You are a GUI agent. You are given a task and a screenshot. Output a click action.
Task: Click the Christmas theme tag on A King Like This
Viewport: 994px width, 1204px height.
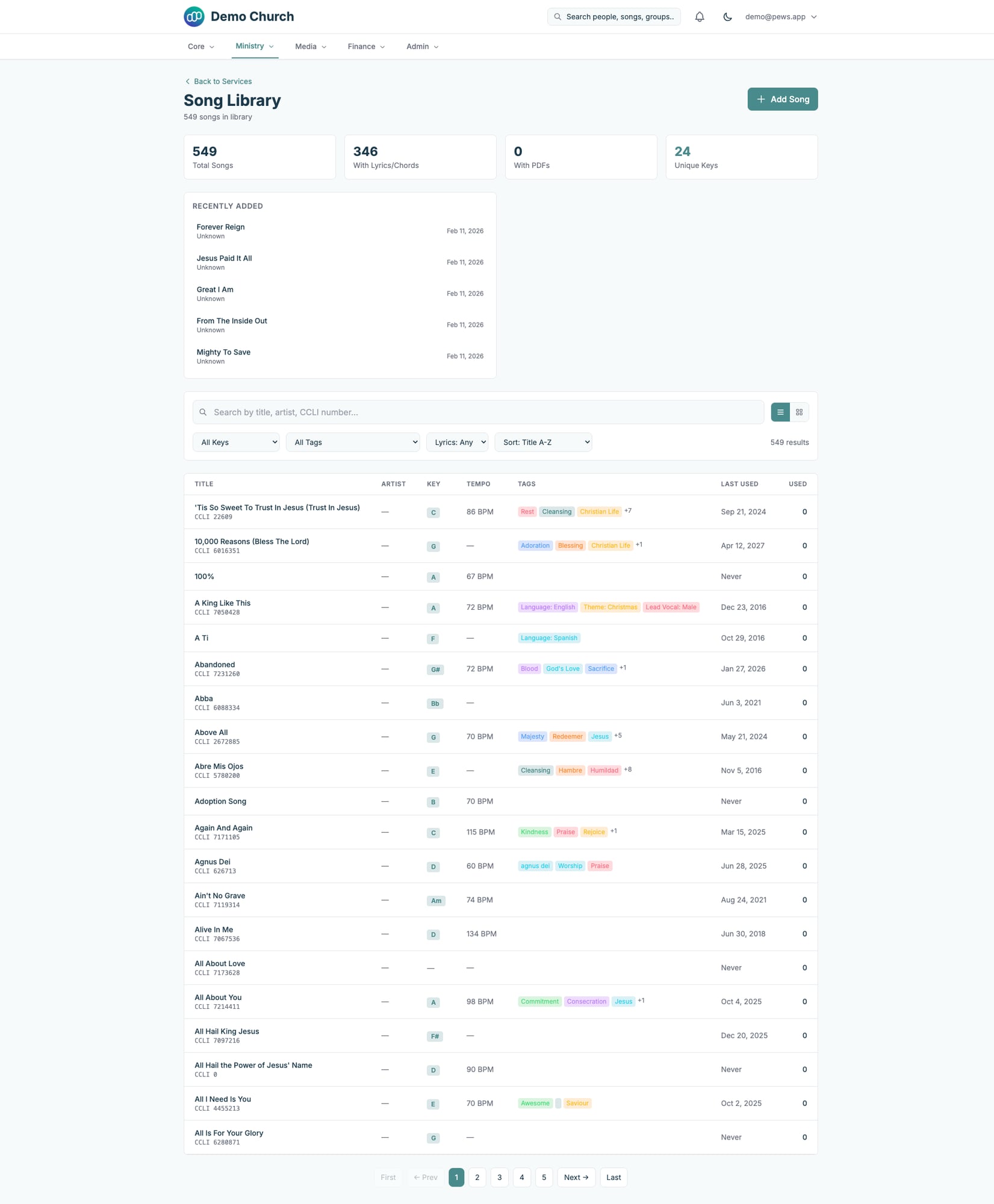point(610,607)
